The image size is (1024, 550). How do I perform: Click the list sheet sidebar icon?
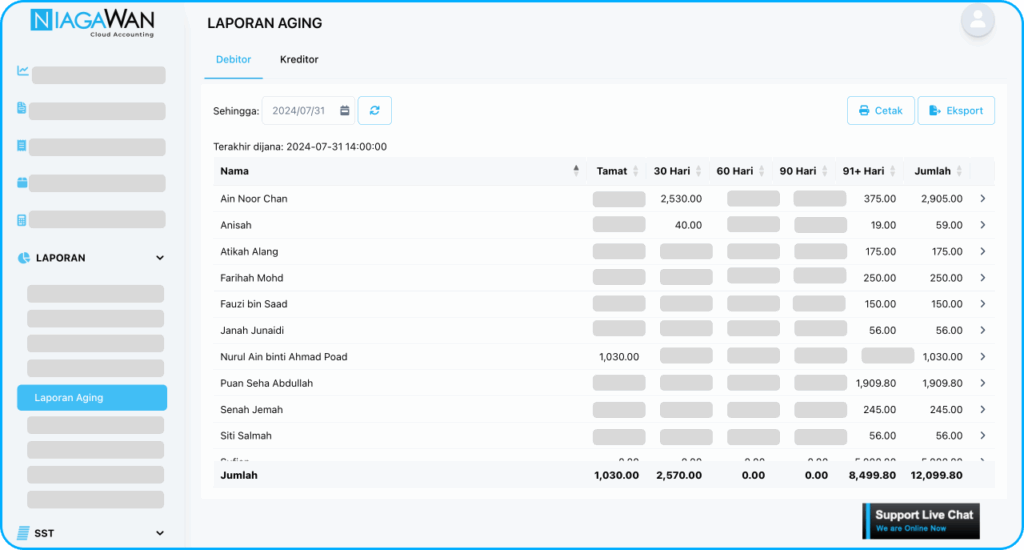(x=22, y=145)
